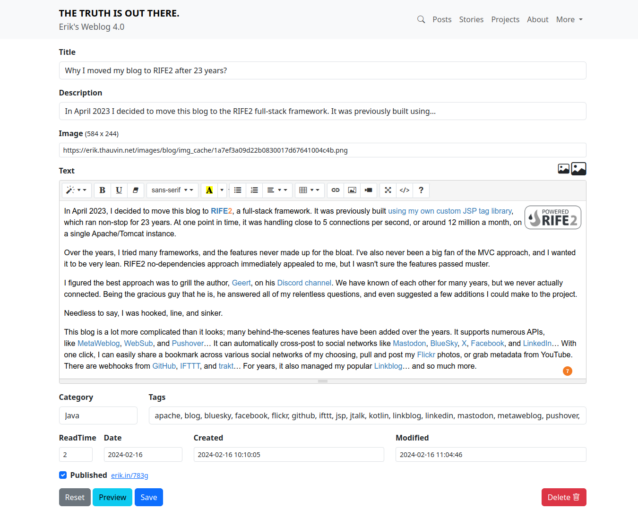Viewport: 638px width, 510px height.
Task: Click the Flickr link
Action: coord(426,355)
